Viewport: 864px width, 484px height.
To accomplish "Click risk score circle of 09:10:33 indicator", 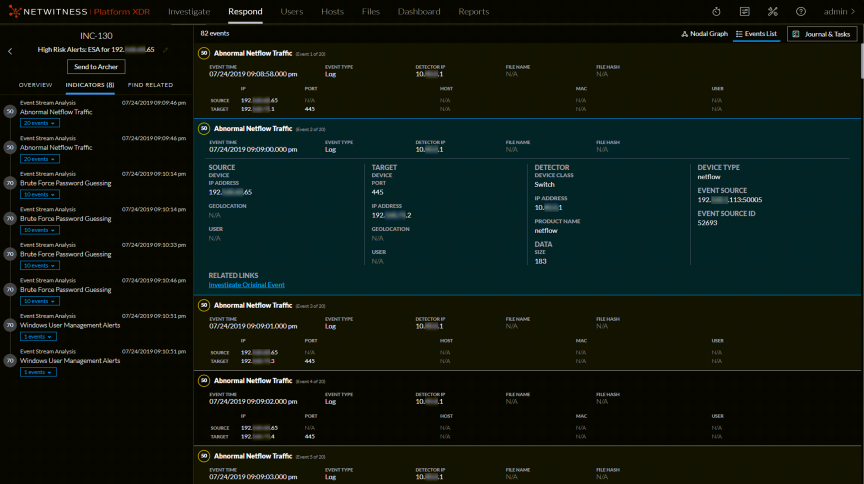I will [x=10, y=254].
